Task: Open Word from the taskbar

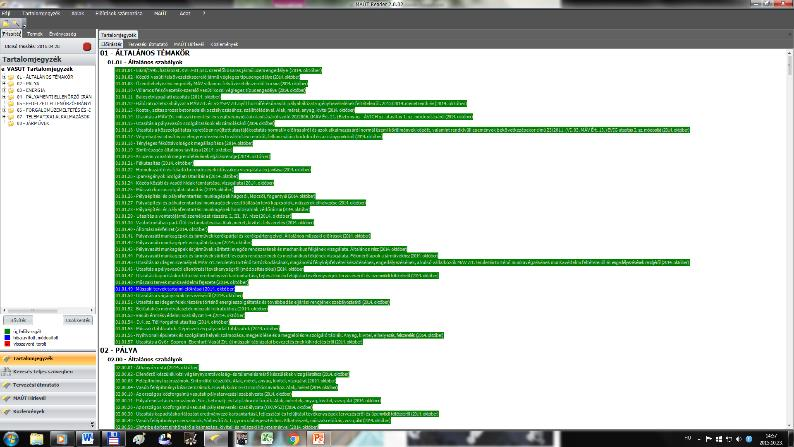Action: (87, 438)
